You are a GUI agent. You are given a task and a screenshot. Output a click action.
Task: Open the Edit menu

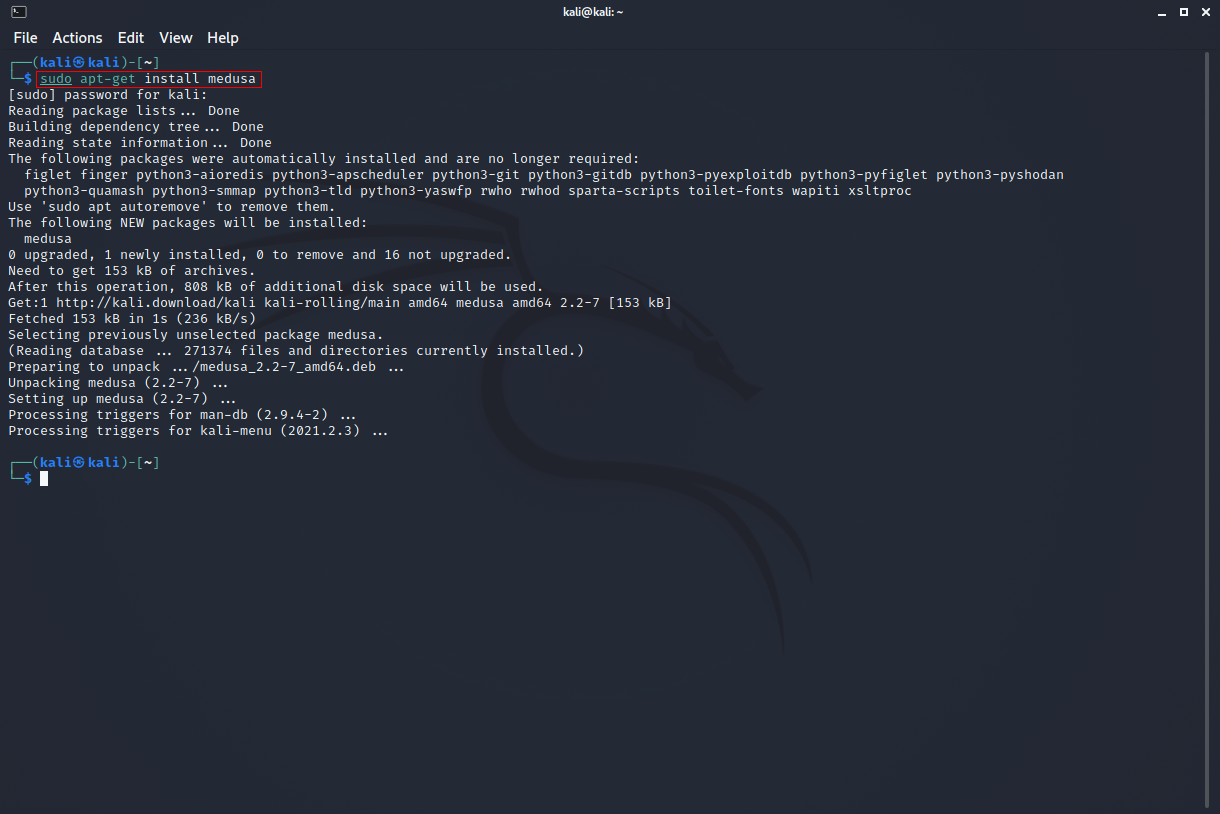131,38
